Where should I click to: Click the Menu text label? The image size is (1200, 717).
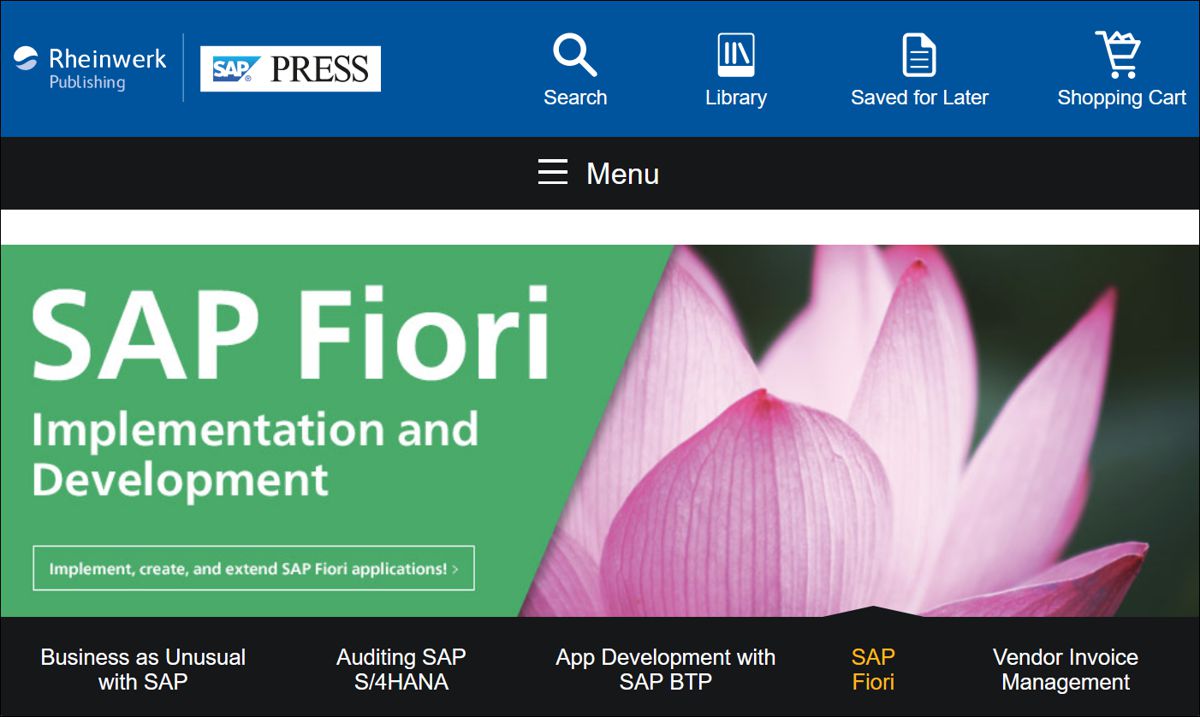[622, 174]
